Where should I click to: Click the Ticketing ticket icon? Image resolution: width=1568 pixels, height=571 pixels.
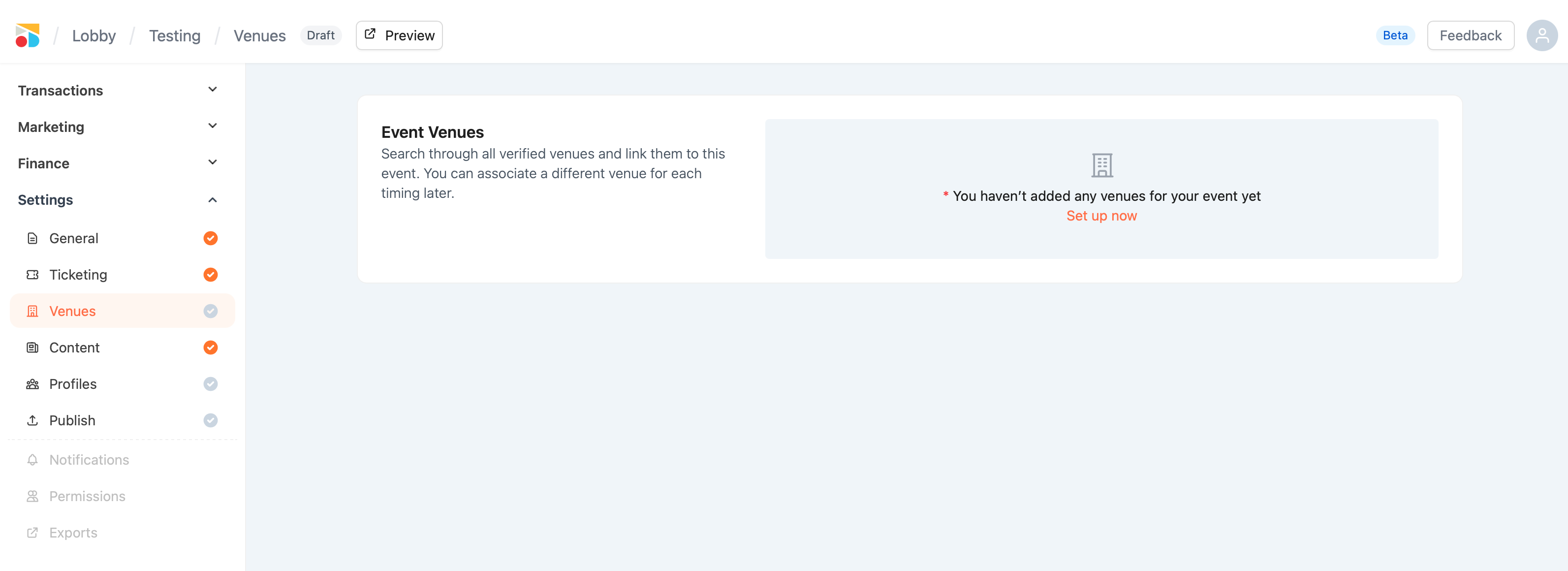[32, 275]
